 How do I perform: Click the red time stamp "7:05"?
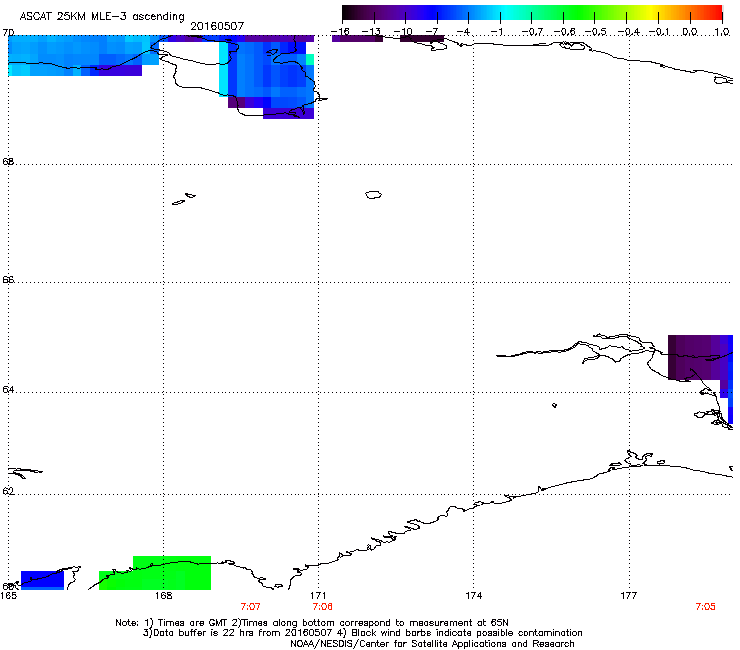point(706,607)
